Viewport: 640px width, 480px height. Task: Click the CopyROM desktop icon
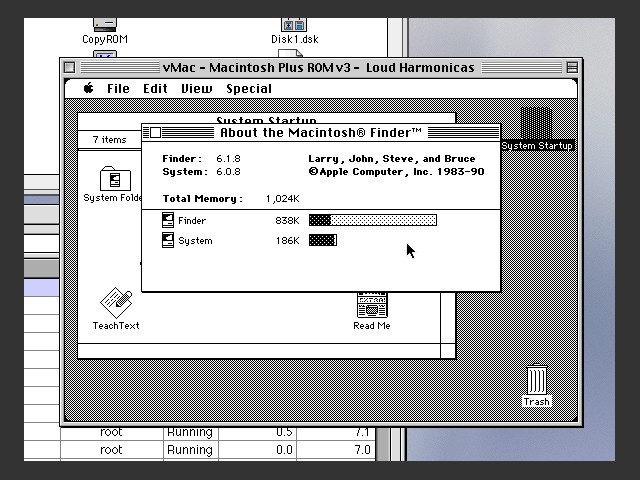[x=105, y=24]
